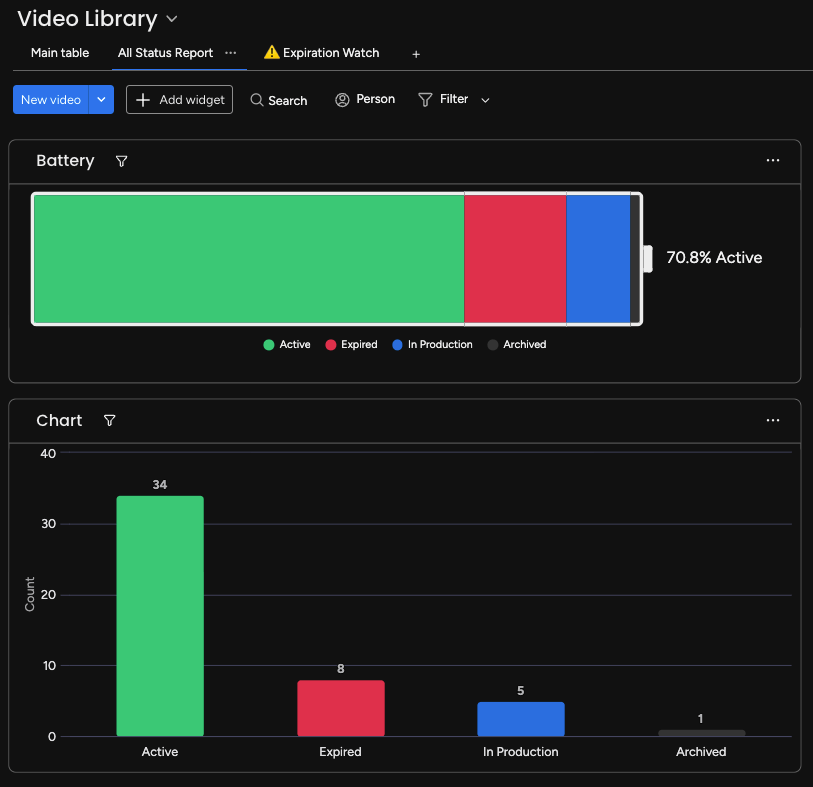813x787 pixels.
Task: Click the three-dot options beside All Status Report
Action: tap(231, 53)
